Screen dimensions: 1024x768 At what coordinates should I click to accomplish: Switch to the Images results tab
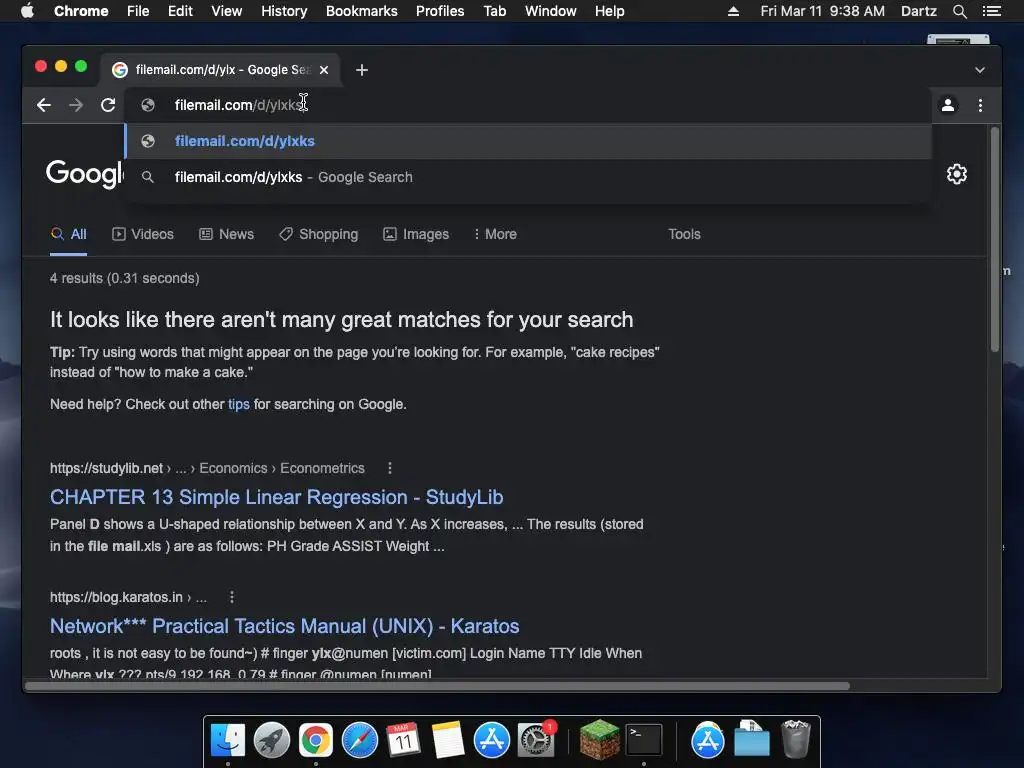pos(416,234)
